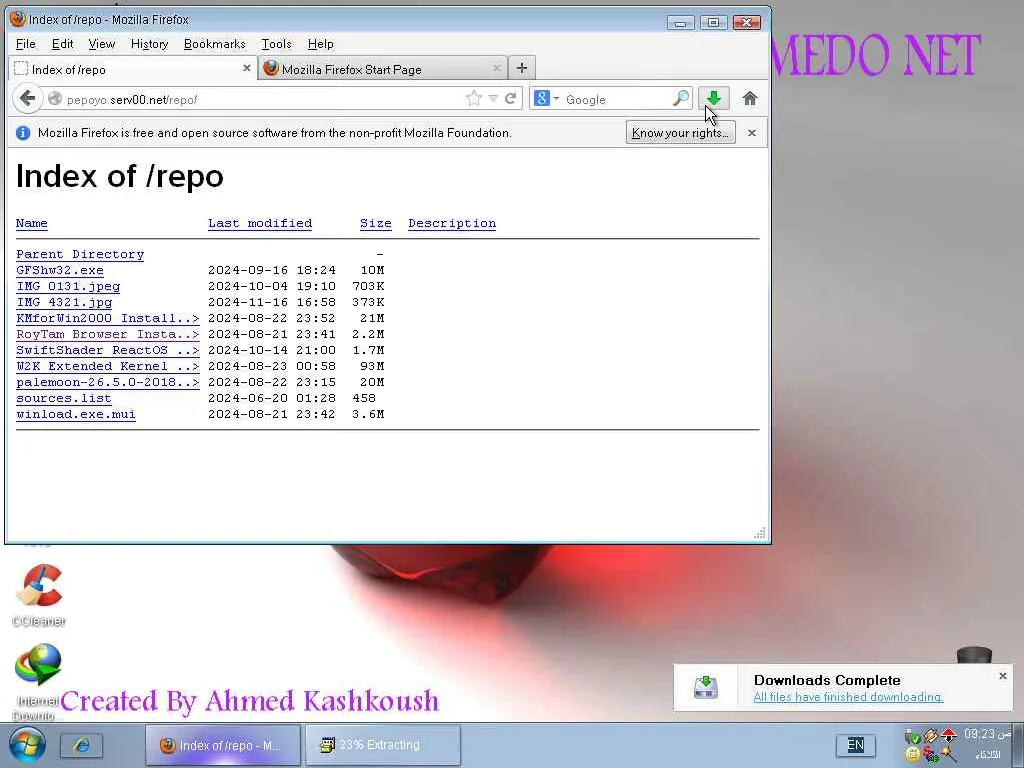Image resolution: width=1024 pixels, height=768 pixels.
Task: Open the Windows Start orb
Action: (27, 745)
